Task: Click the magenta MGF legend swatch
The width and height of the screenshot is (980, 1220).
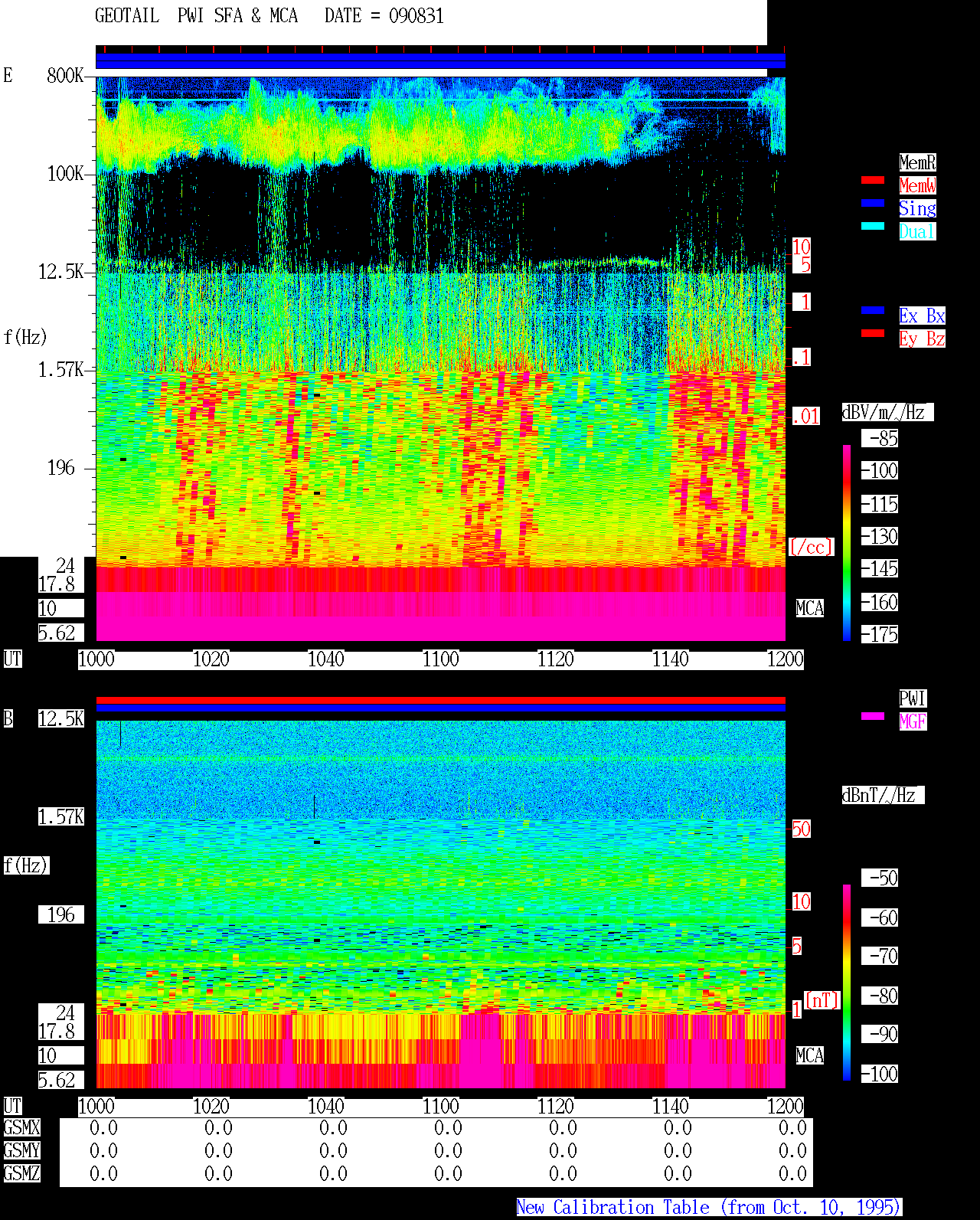Action: [x=873, y=716]
